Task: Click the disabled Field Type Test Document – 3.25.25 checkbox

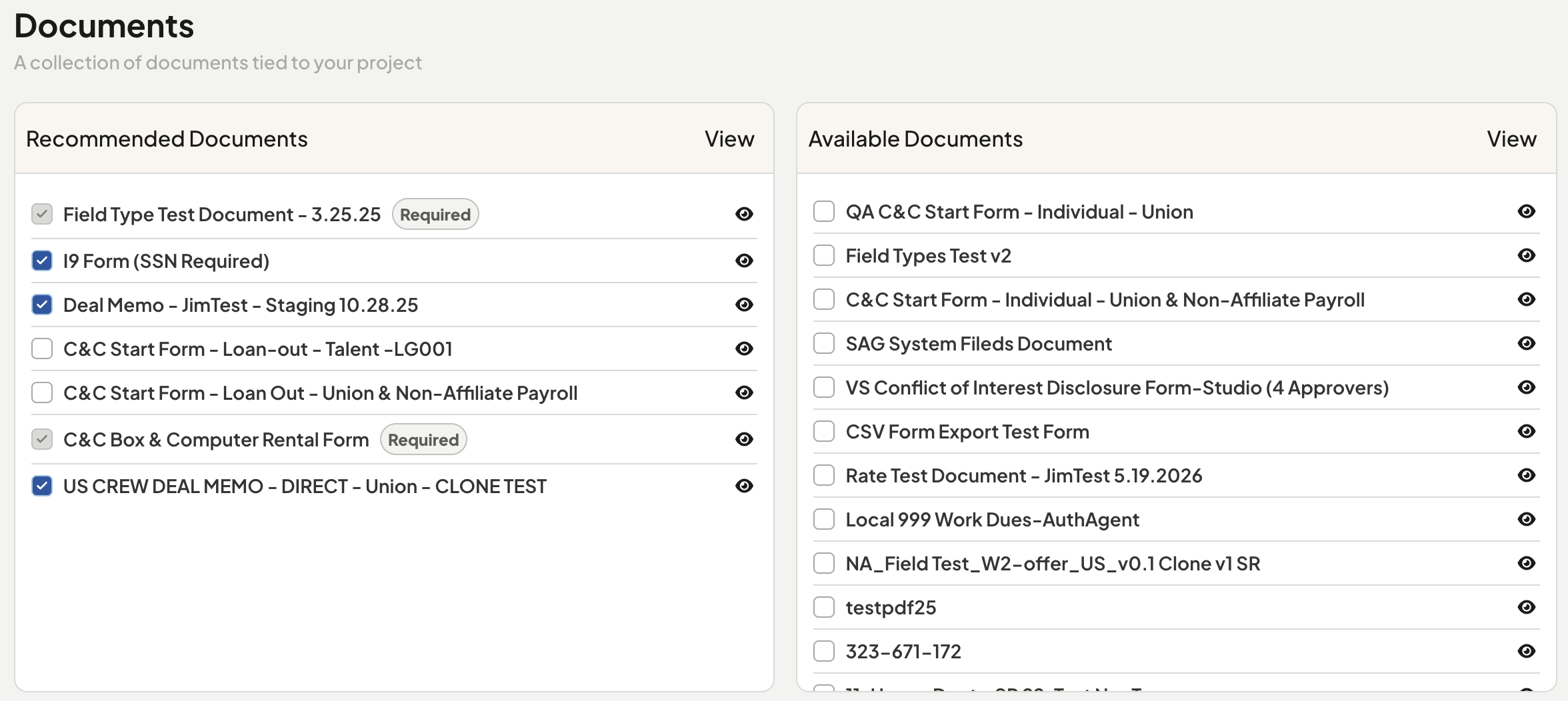Action: point(42,214)
